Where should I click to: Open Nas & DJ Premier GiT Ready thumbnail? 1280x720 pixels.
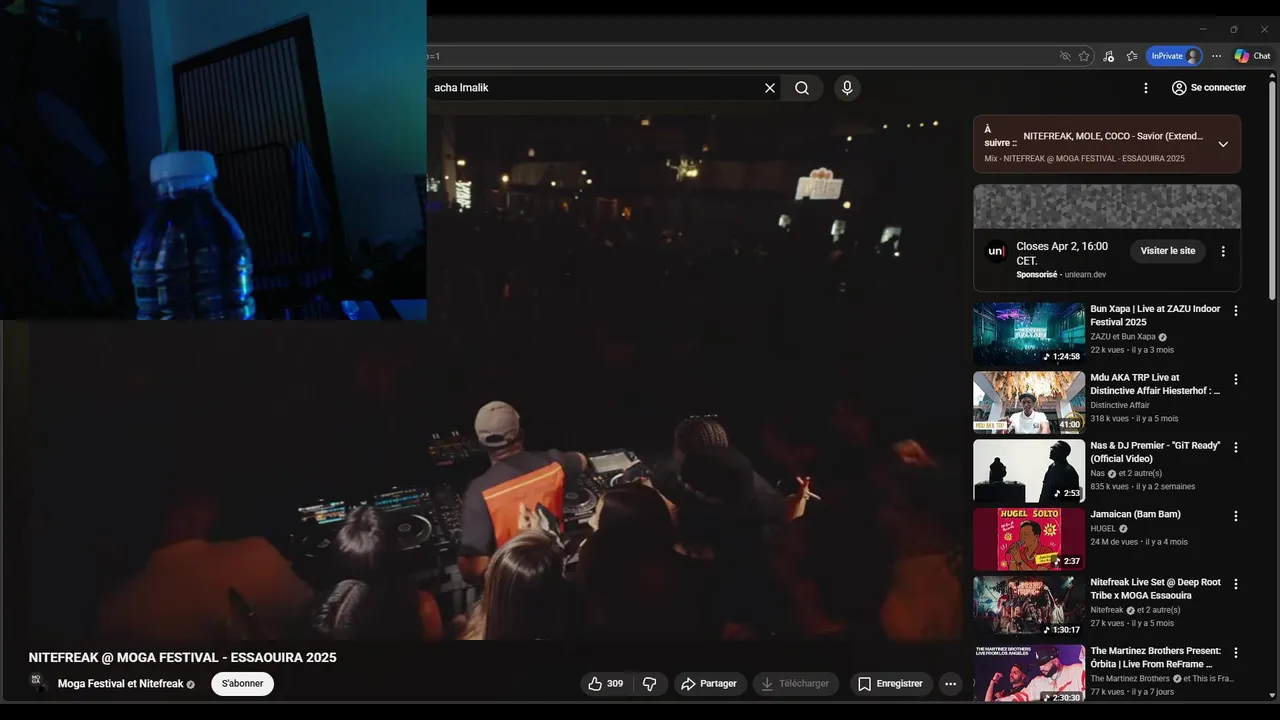[1029, 471]
